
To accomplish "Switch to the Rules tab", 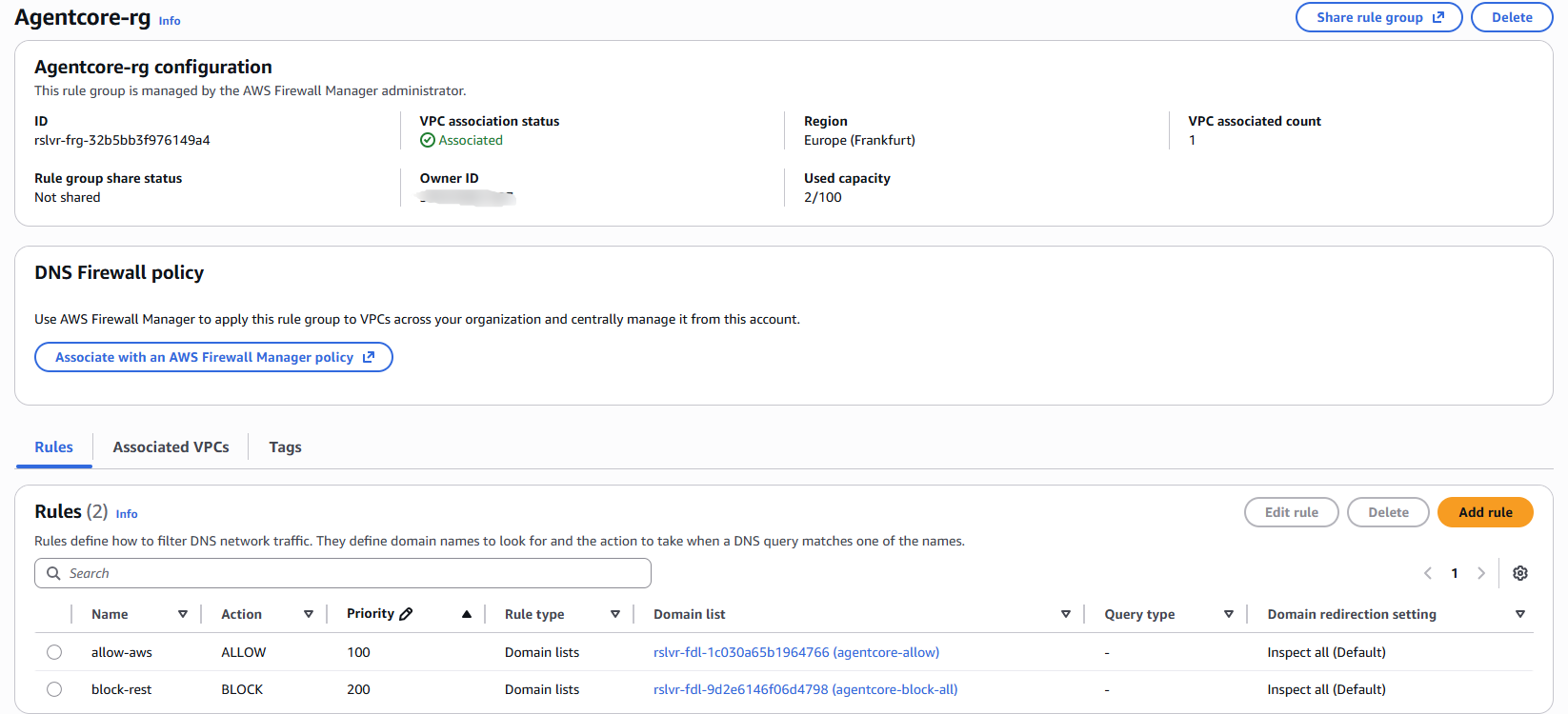I will click(x=54, y=447).
